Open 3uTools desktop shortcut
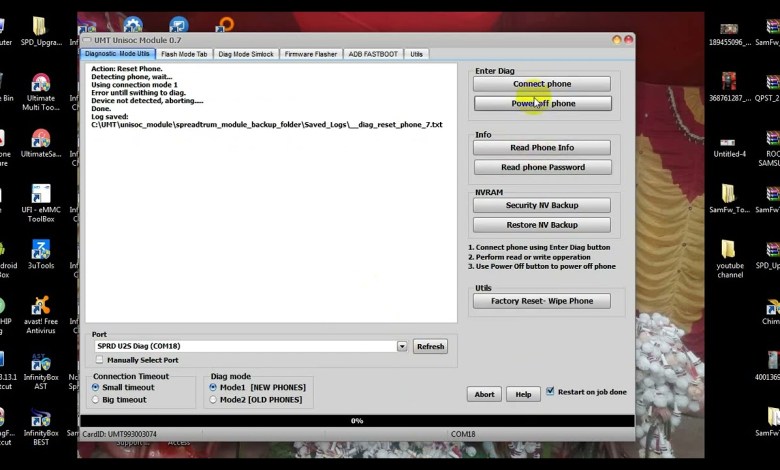780x470 pixels. pos(41,254)
